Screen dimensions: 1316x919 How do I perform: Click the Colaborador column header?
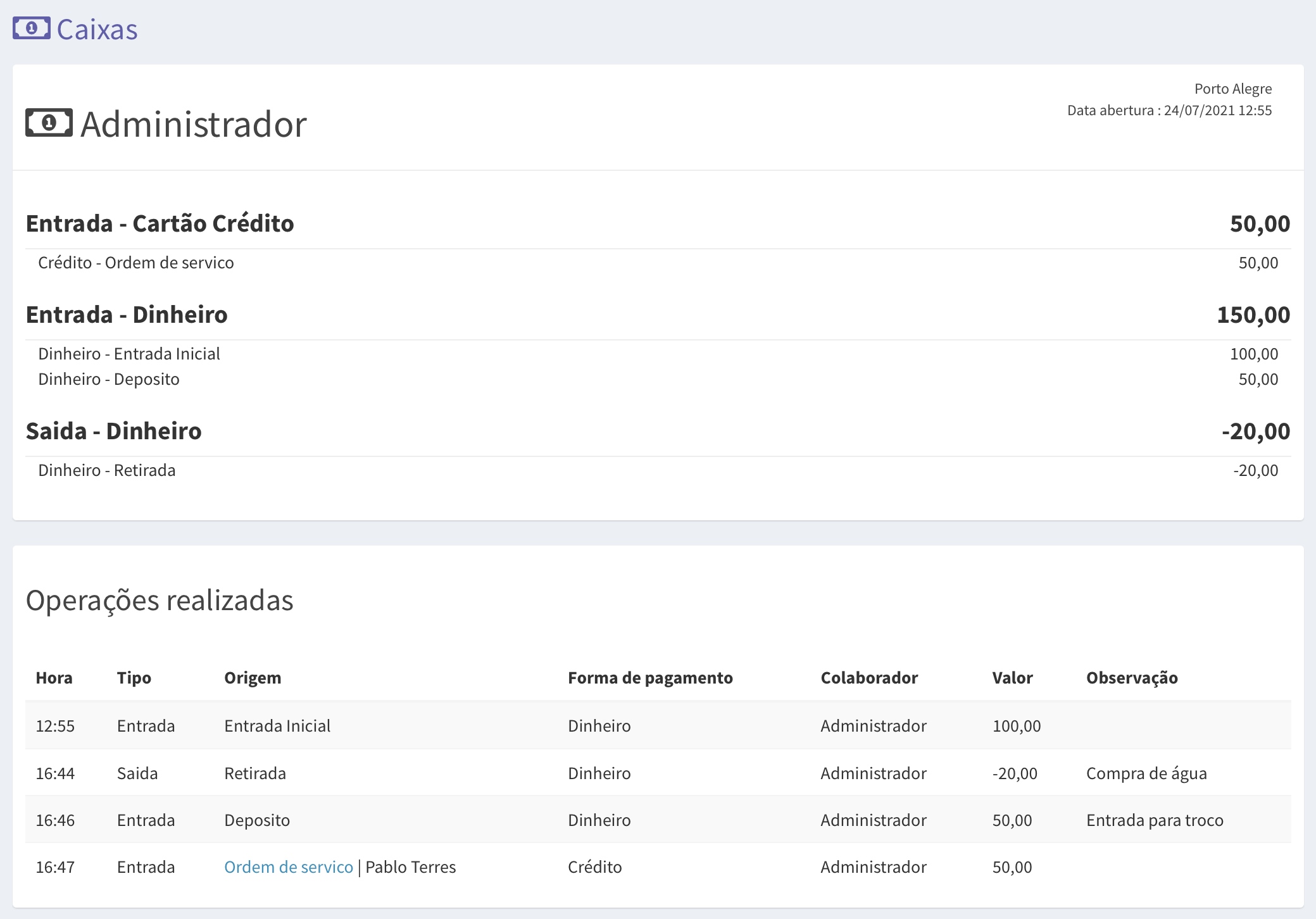pos(868,678)
